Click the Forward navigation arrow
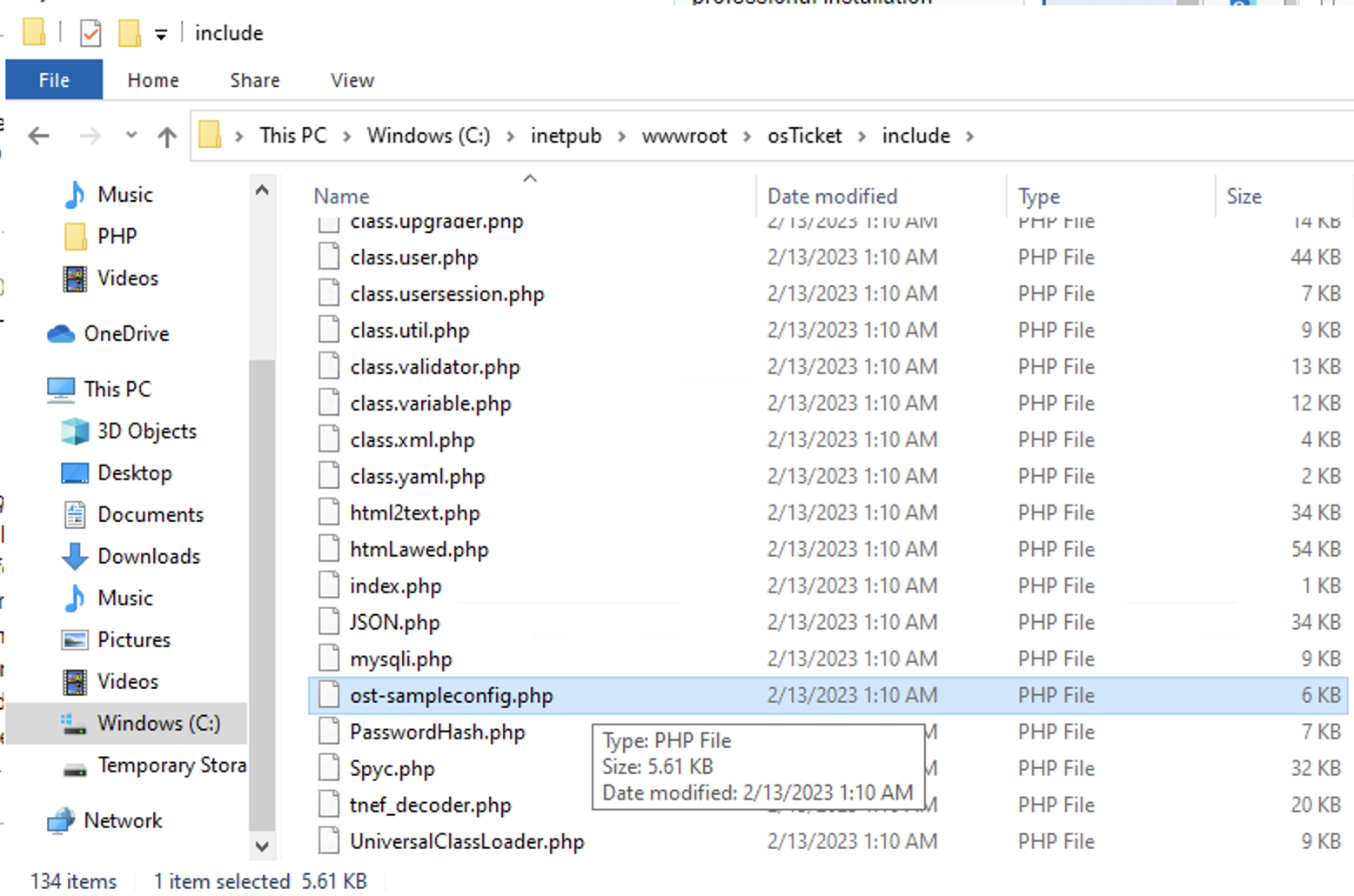1354x896 pixels. (x=90, y=136)
